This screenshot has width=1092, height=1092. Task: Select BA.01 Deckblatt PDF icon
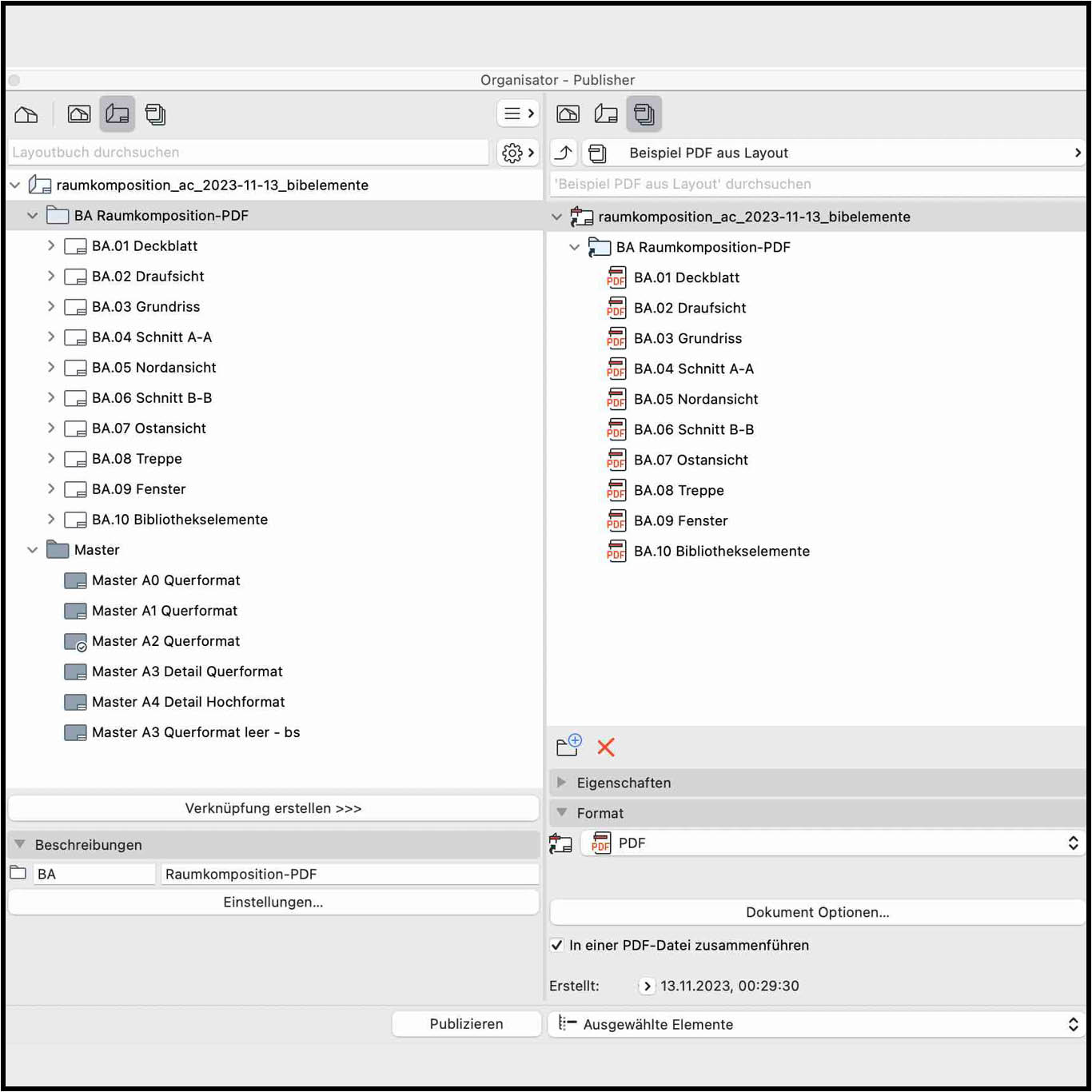point(616,277)
